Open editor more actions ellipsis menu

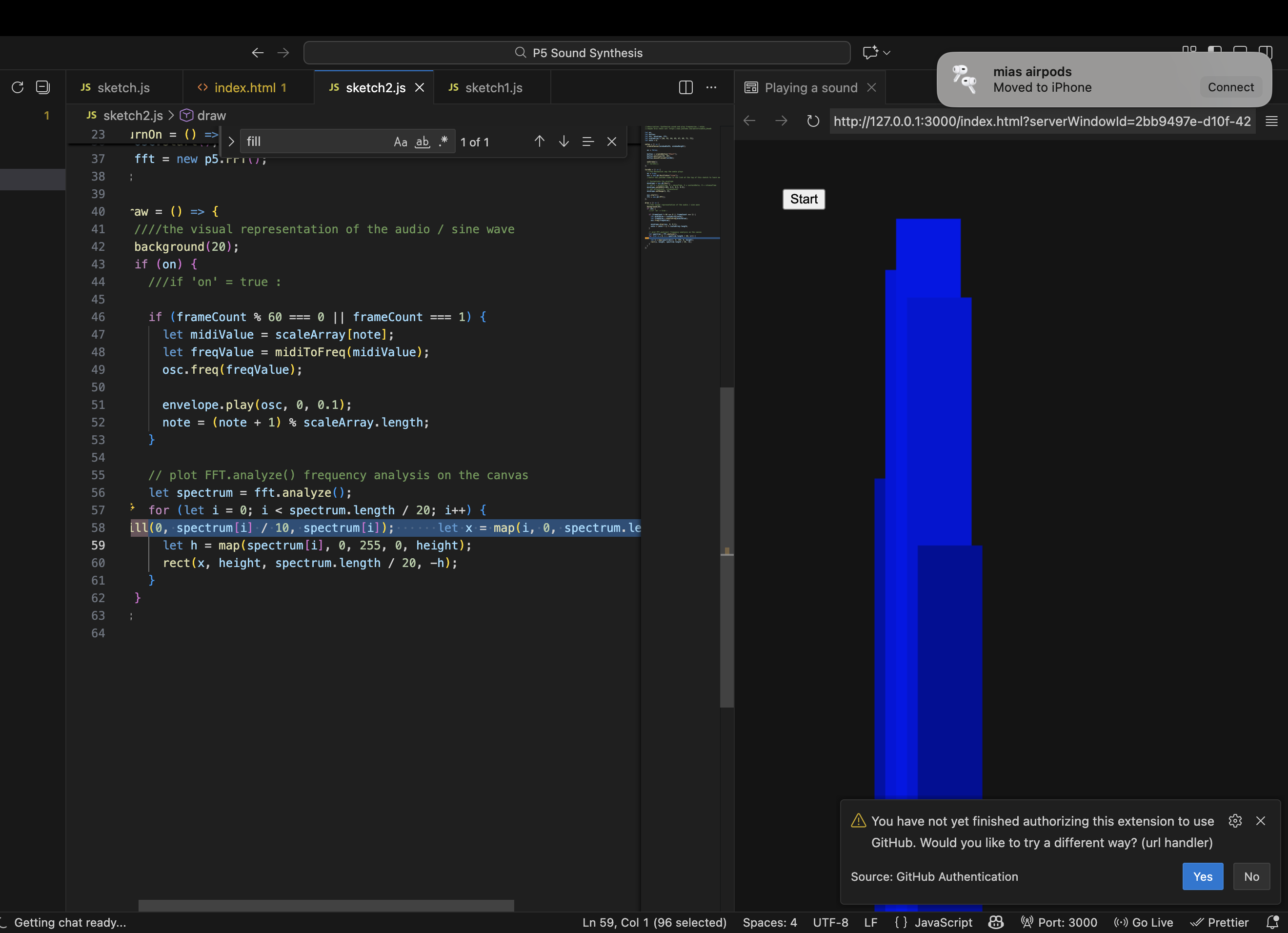point(711,87)
